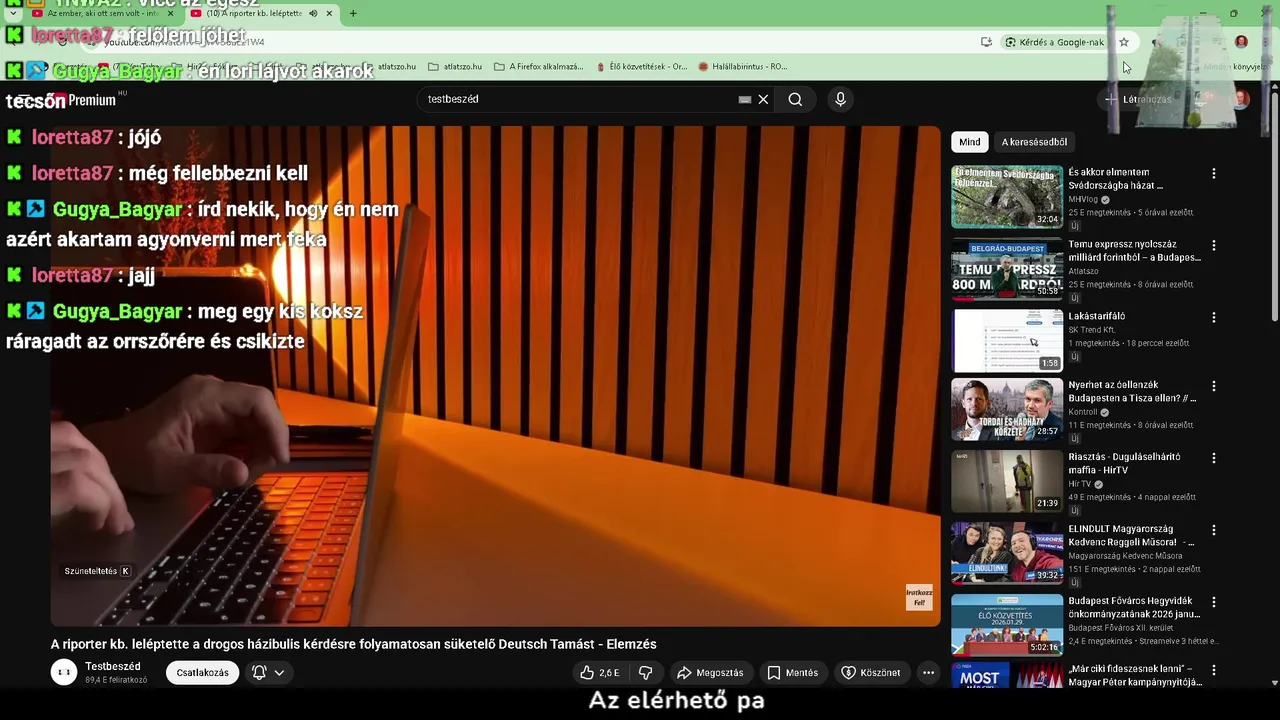
Task: Open the tab list dropdown arrow
Action: pyautogui.click(x=13, y=13)
